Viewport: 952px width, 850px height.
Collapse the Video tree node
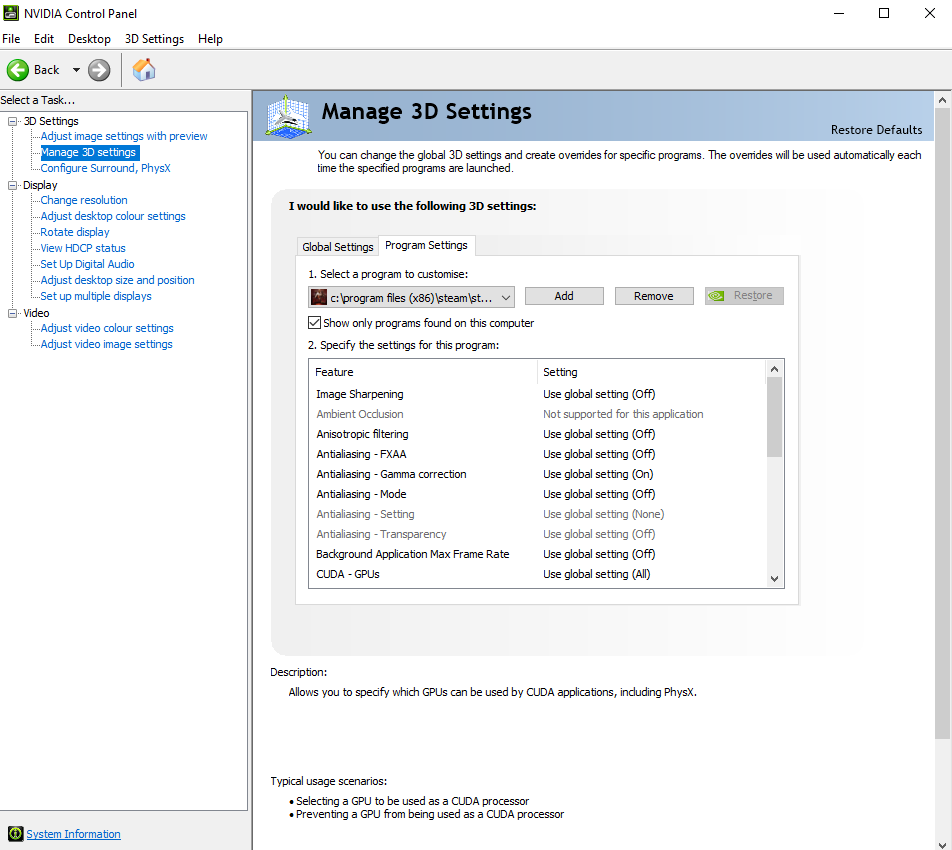(12, 313)
